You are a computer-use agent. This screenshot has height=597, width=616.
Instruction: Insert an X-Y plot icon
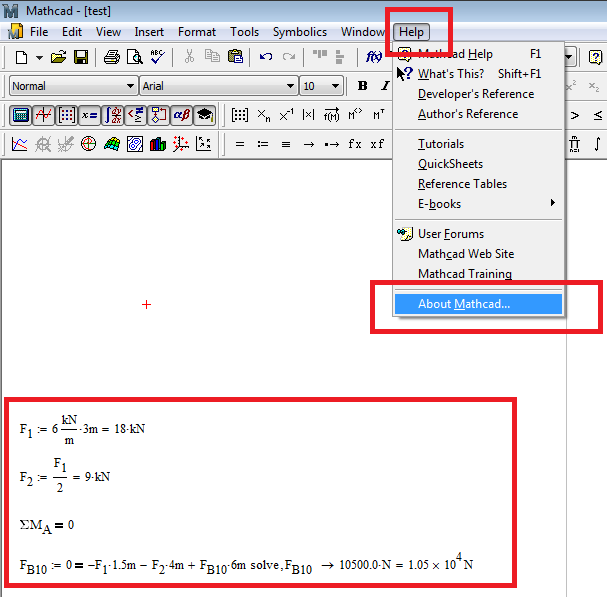click(20, 144)
